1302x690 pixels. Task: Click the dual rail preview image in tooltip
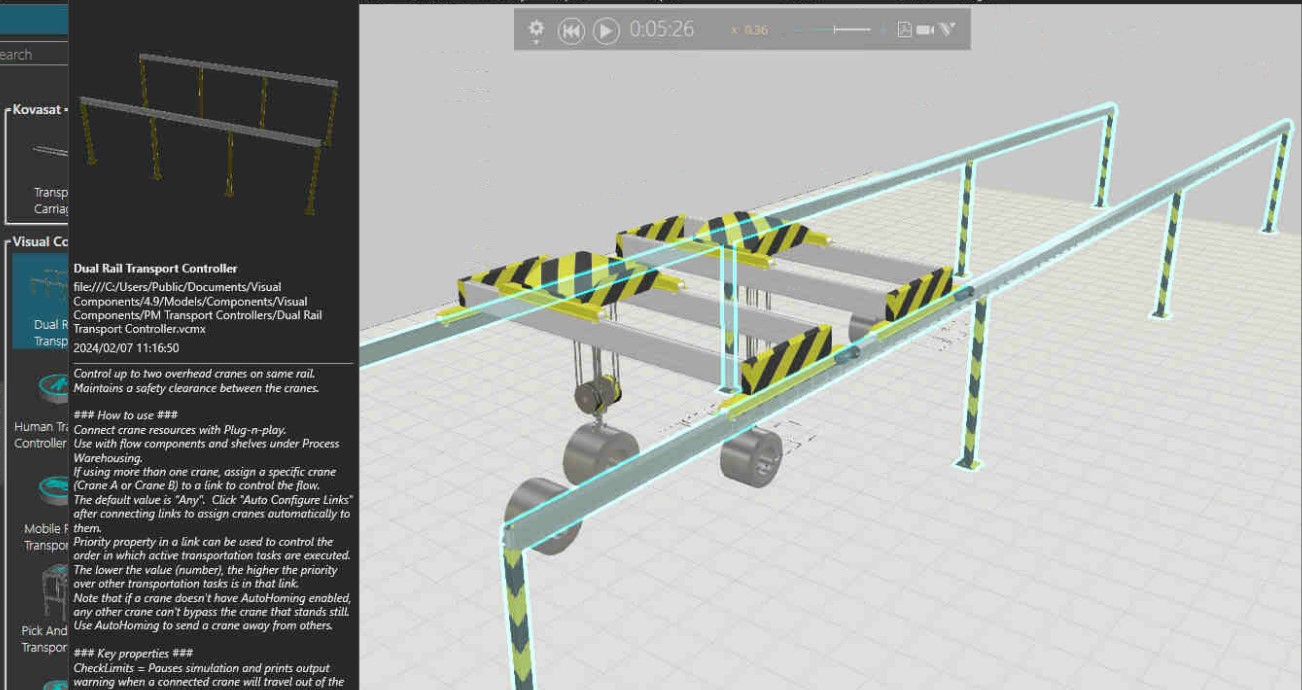[210, 130]
